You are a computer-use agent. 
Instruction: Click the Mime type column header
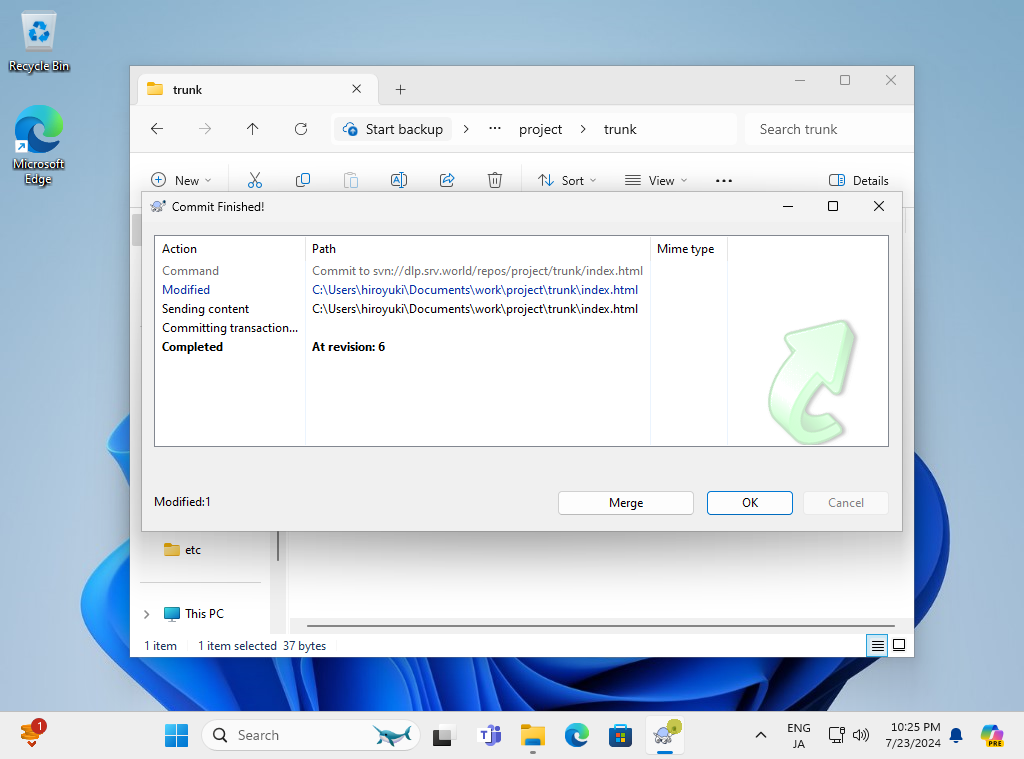688,249
